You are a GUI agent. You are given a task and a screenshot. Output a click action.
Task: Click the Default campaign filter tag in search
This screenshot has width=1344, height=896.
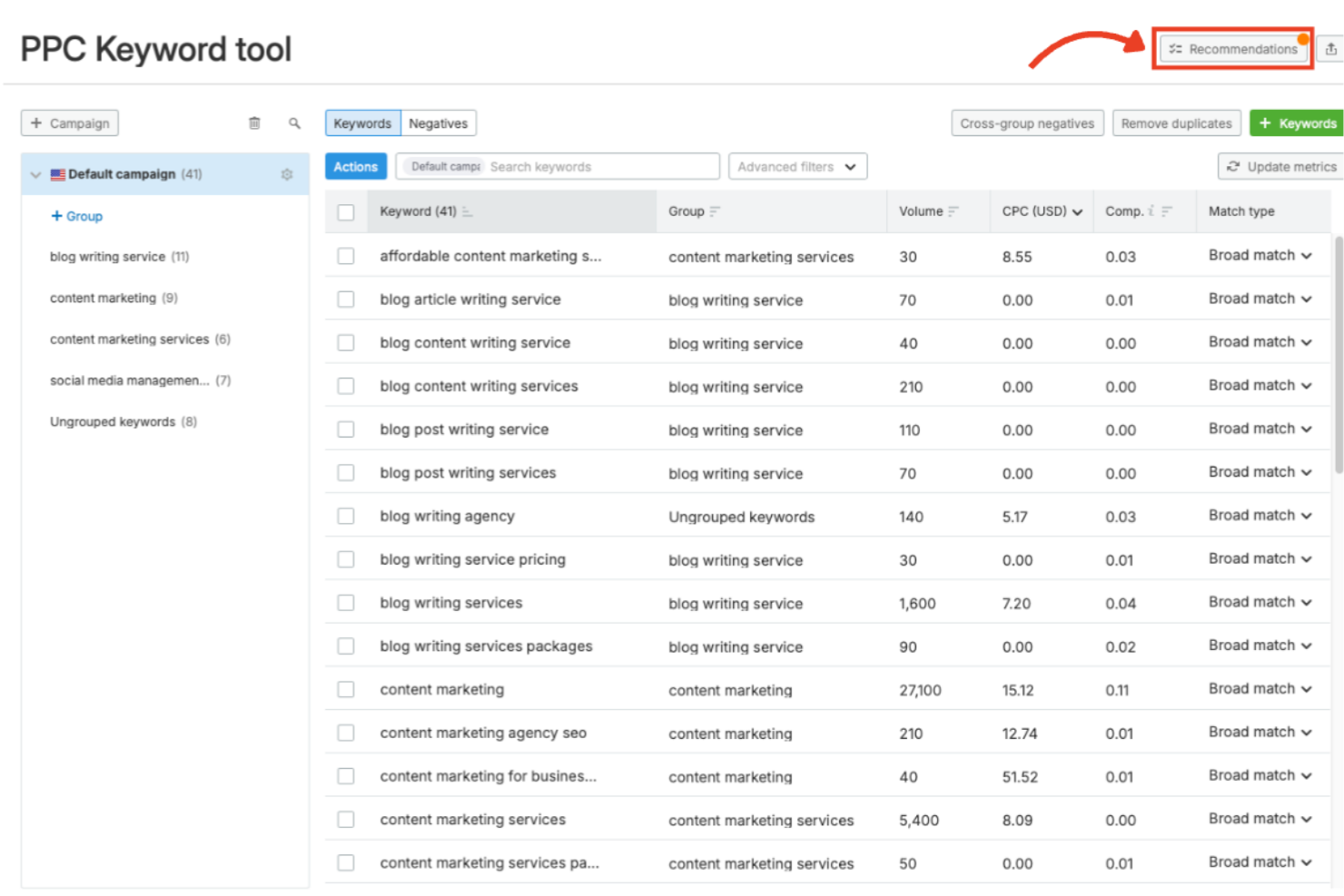(445, 167)
